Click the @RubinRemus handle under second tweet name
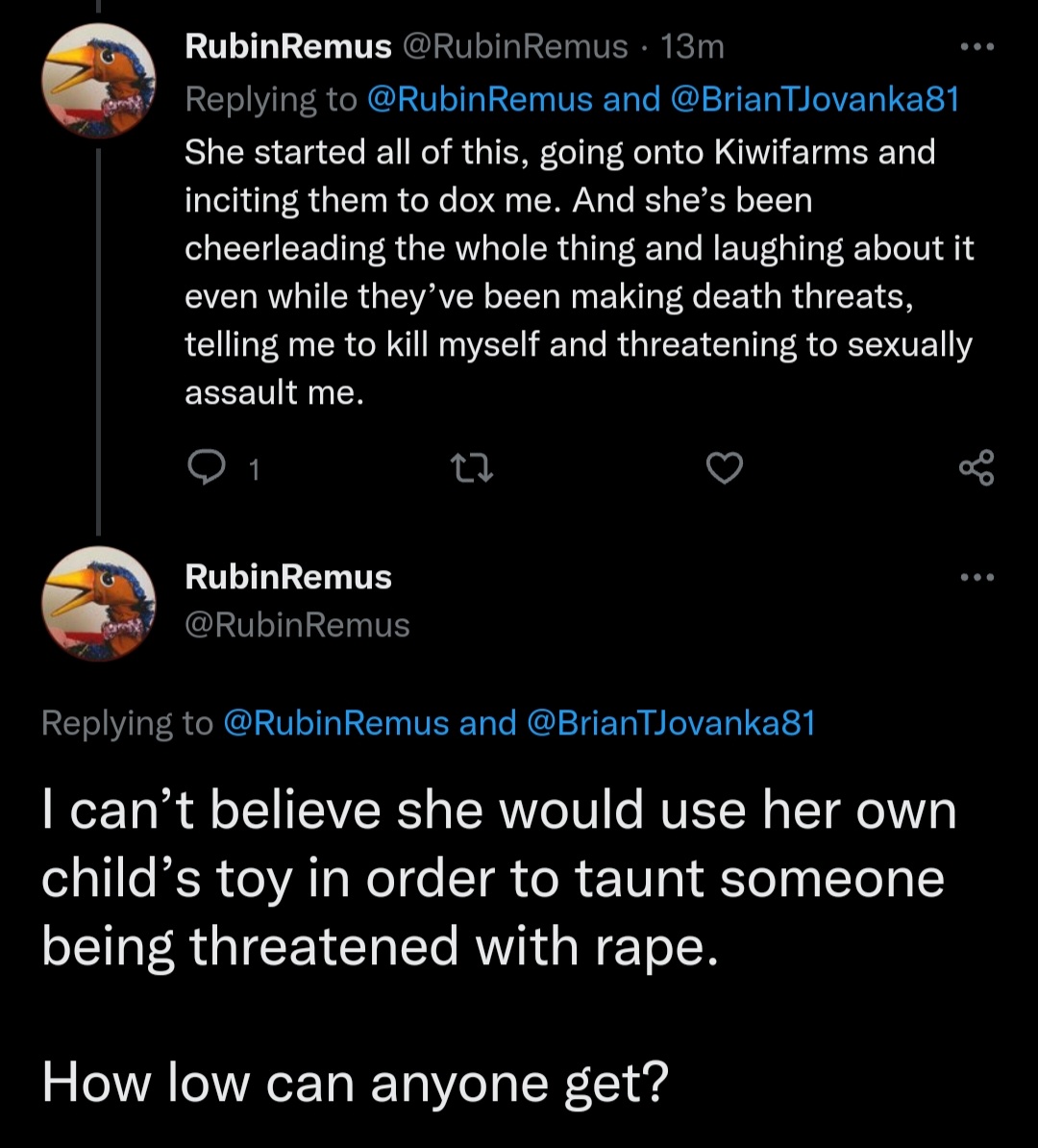1038x1148 pixels. pos(297,625)
